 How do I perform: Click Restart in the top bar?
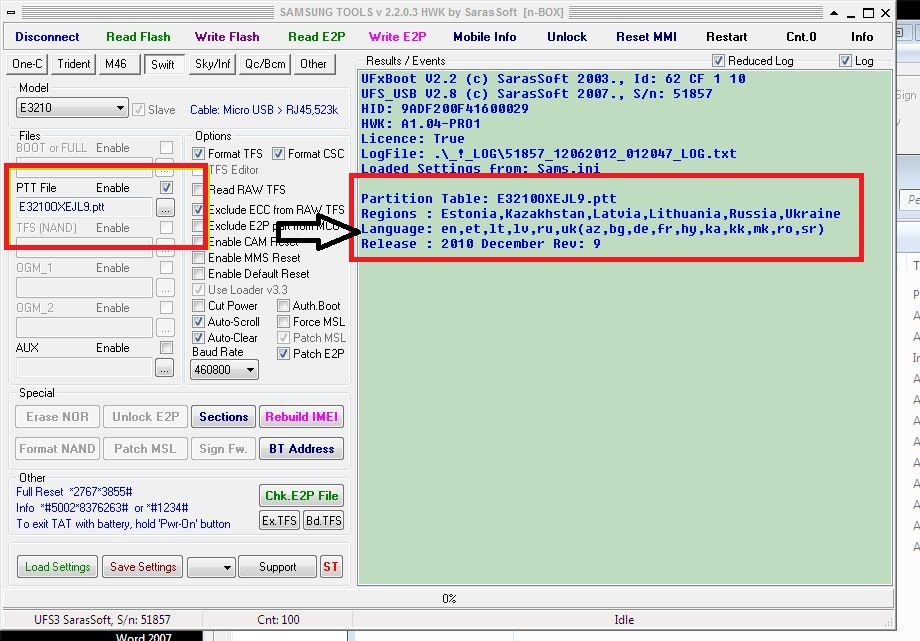[726, 36]
